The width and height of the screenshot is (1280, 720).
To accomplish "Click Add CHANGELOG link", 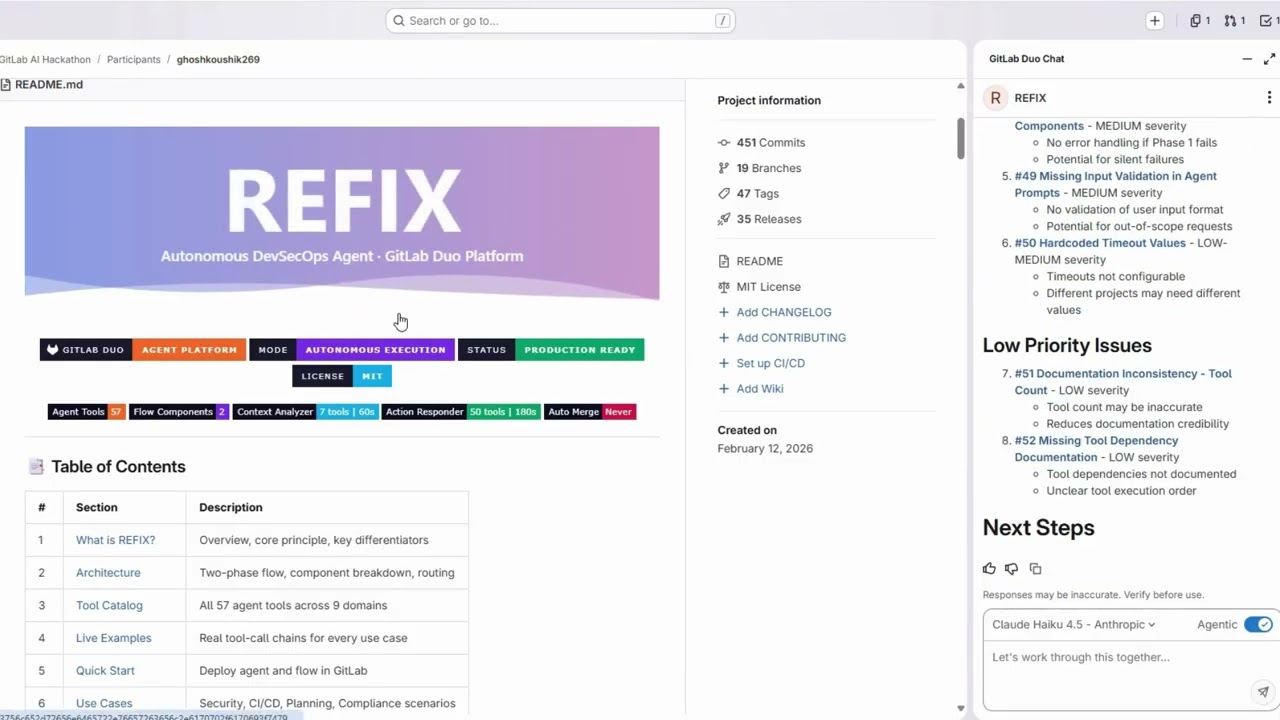I will coord(784,312).
